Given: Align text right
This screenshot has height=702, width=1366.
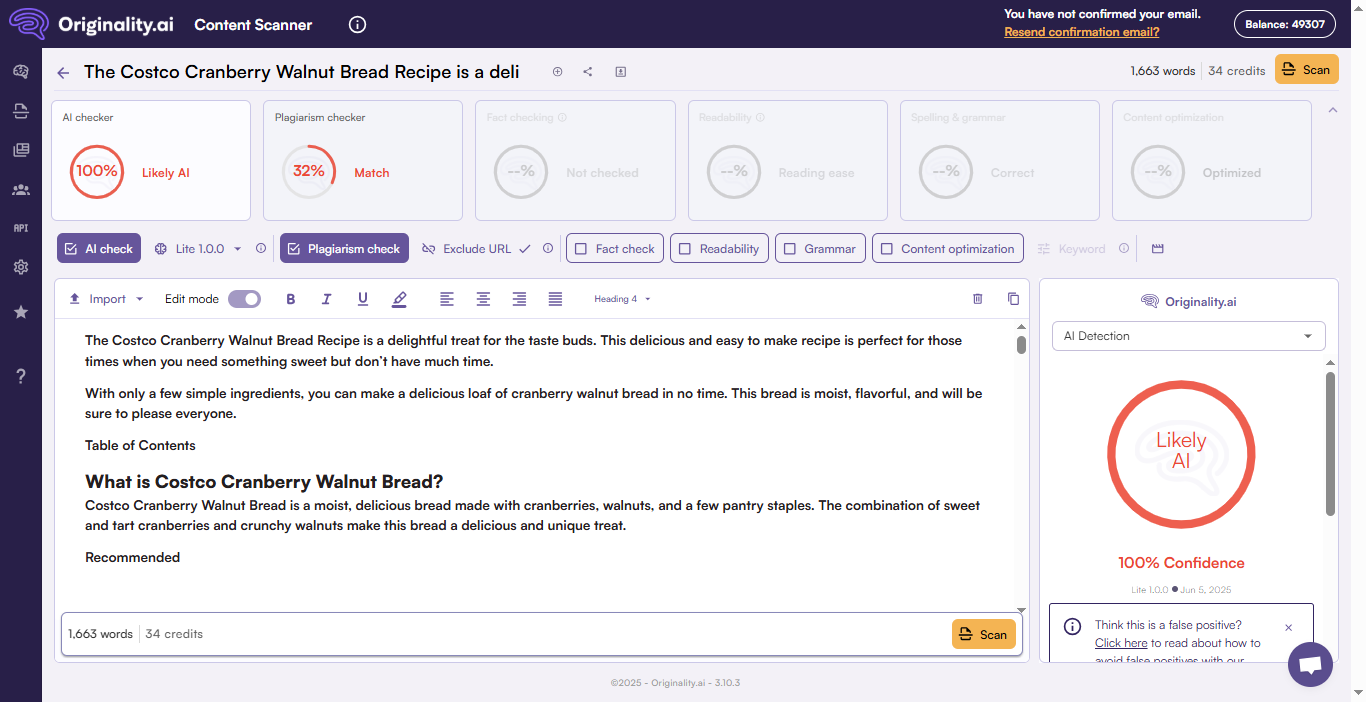Looking at the screenshot, I should 519,299.
